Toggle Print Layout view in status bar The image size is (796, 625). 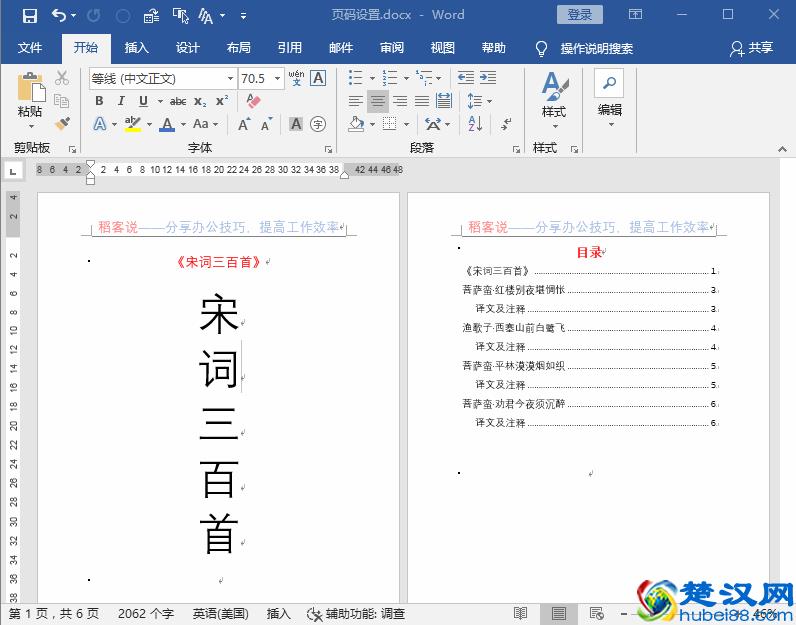point(558,613)
